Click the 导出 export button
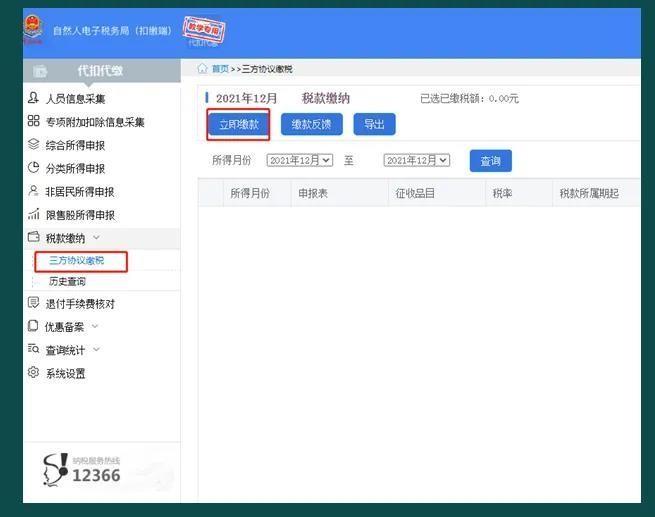This screenshot has width=655, height=517. coord(374,124)
